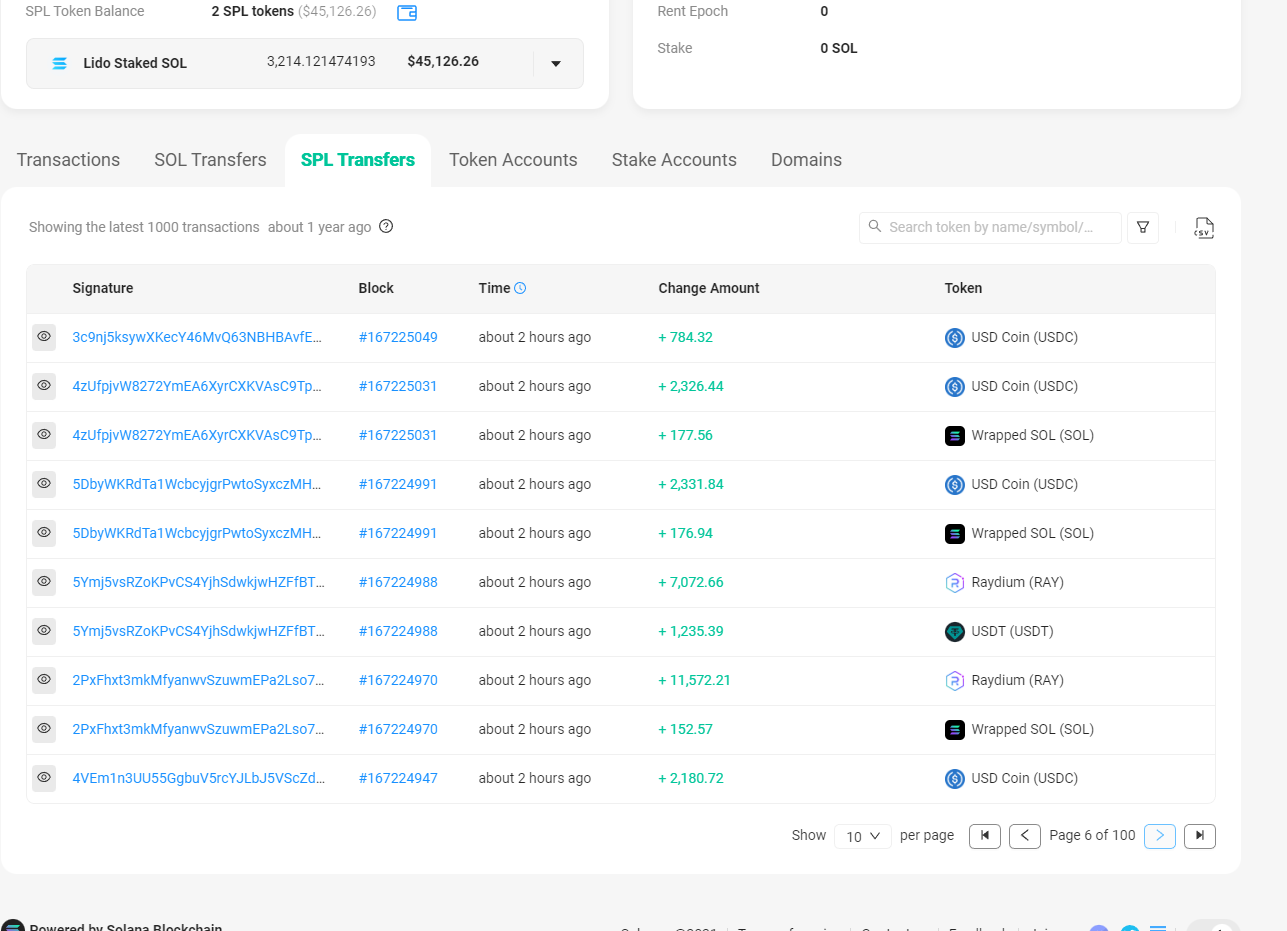The height and width of the screenshot is (931, 1287).
Task: Open the filter funnel icon
Action: pyautogui.click(x=1143, y=228)
